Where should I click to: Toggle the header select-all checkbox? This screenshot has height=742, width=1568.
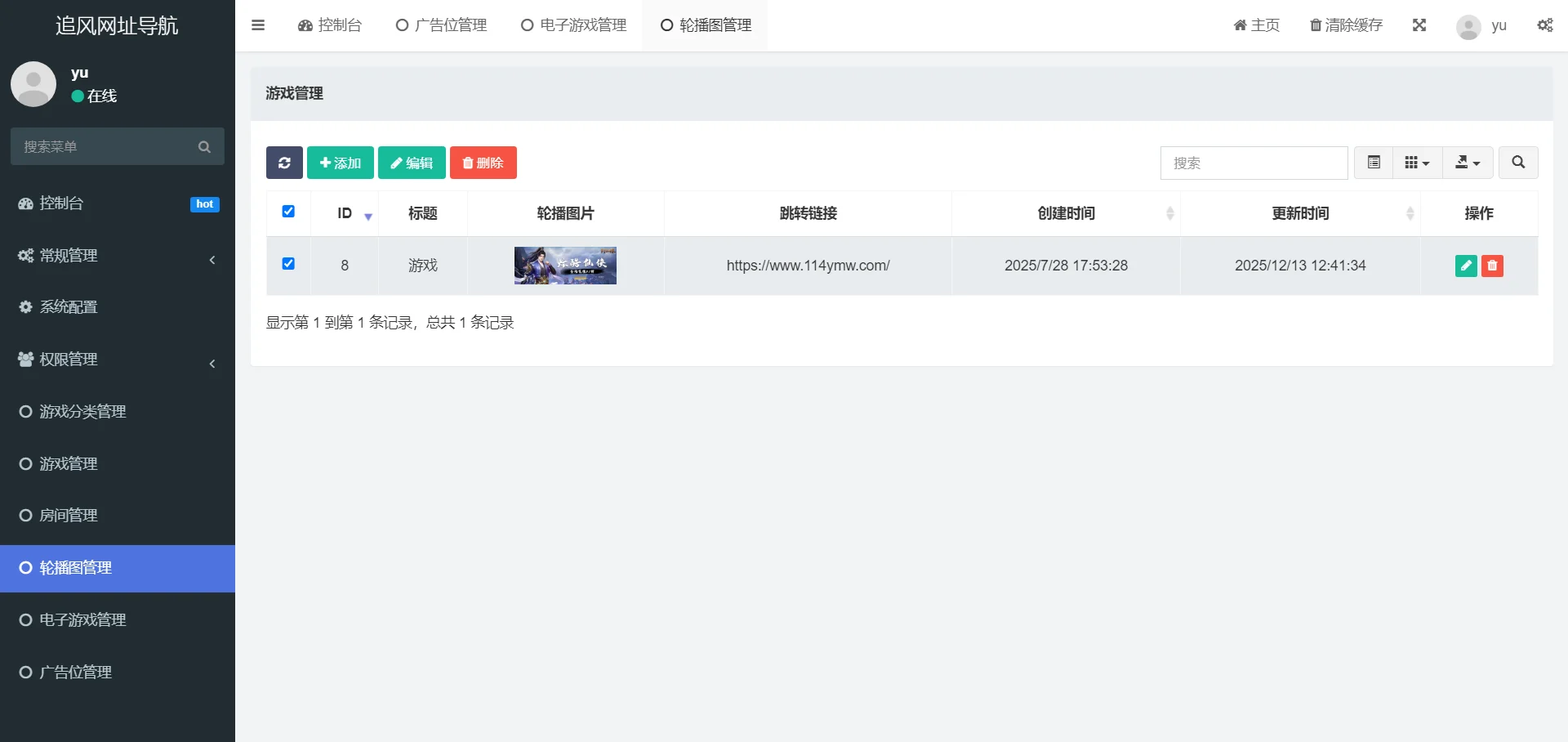coord(288,212)
